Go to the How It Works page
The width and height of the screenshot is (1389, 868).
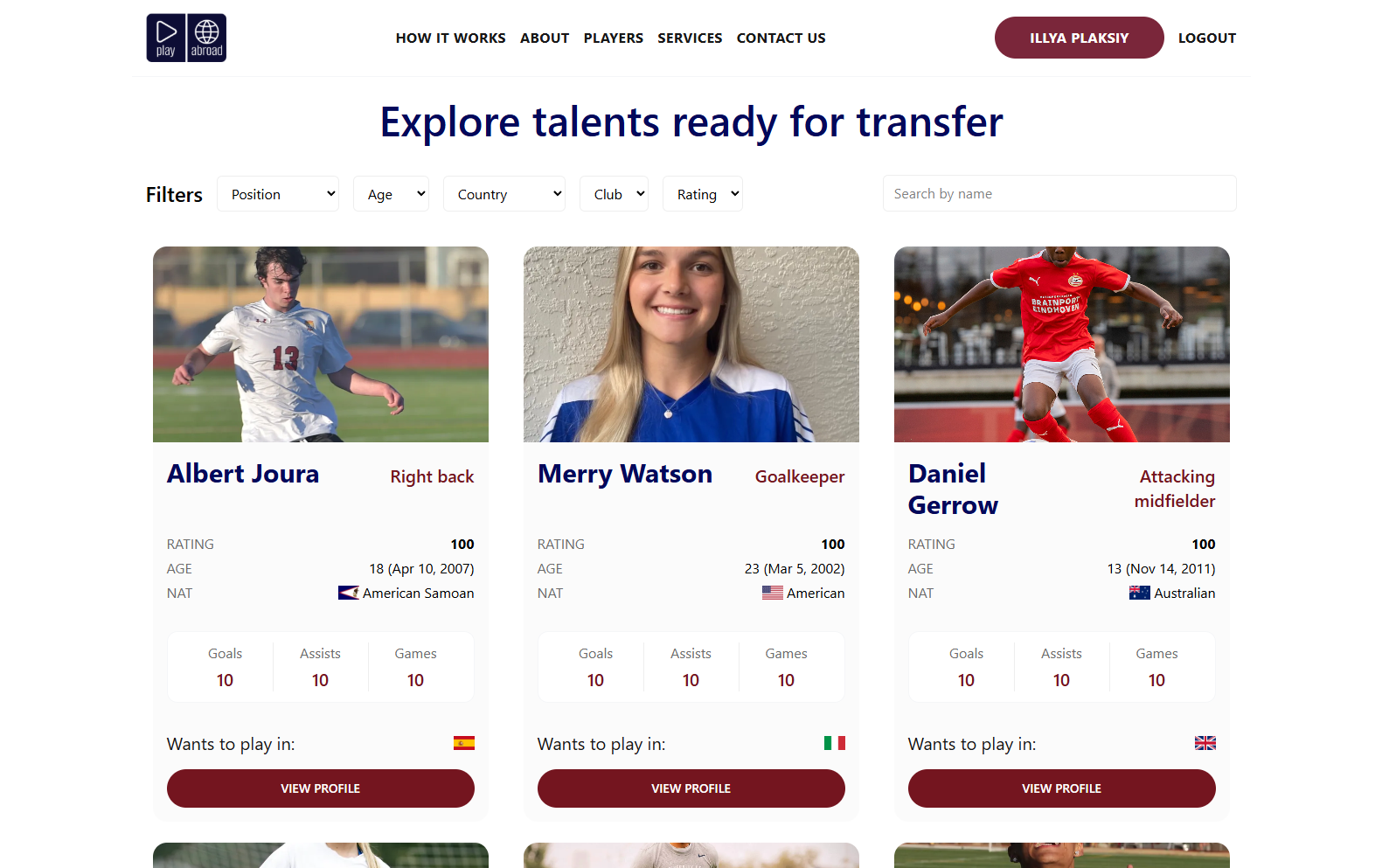(x=450, y=38)
